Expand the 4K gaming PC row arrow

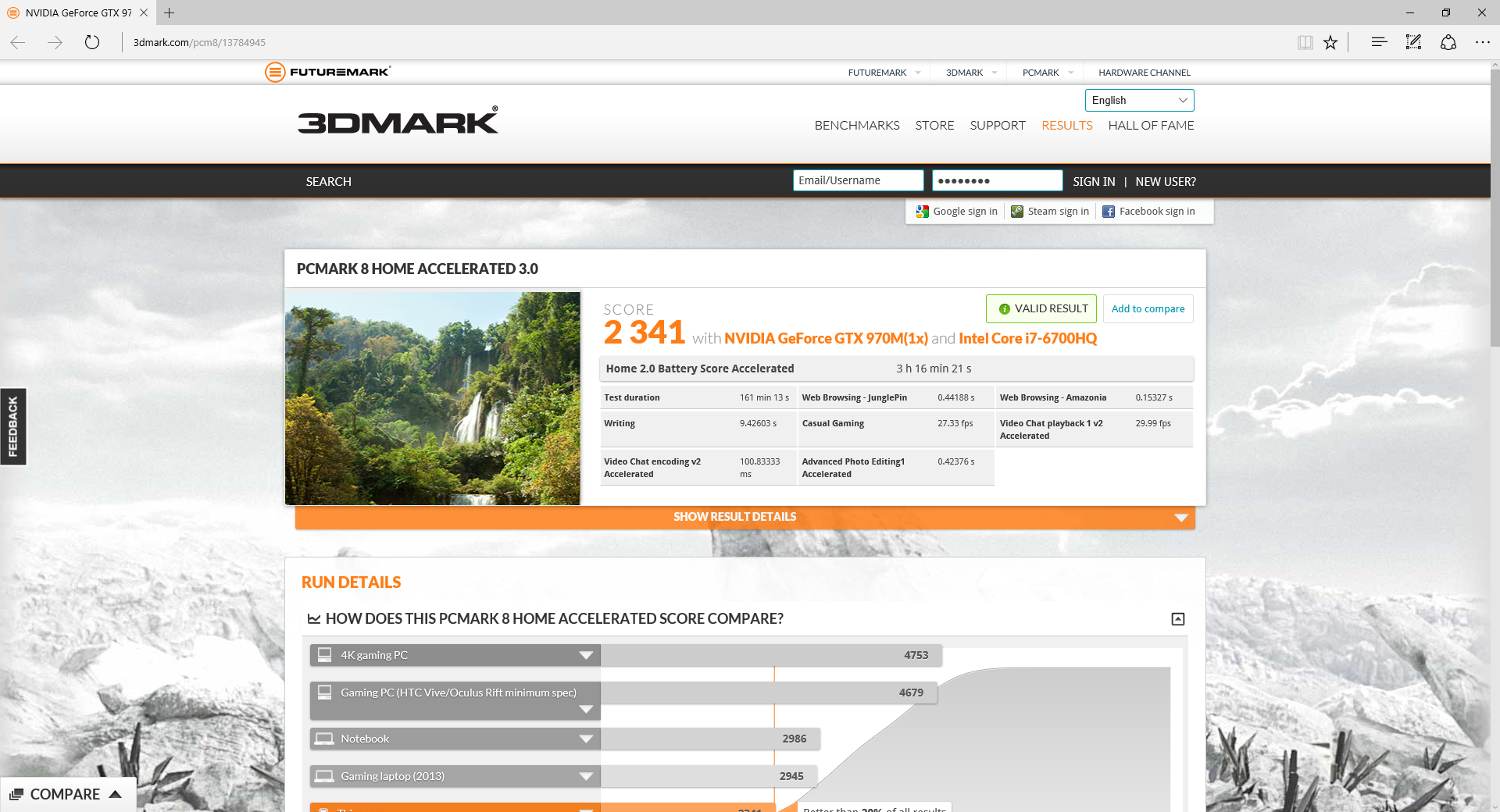point(586,656)
